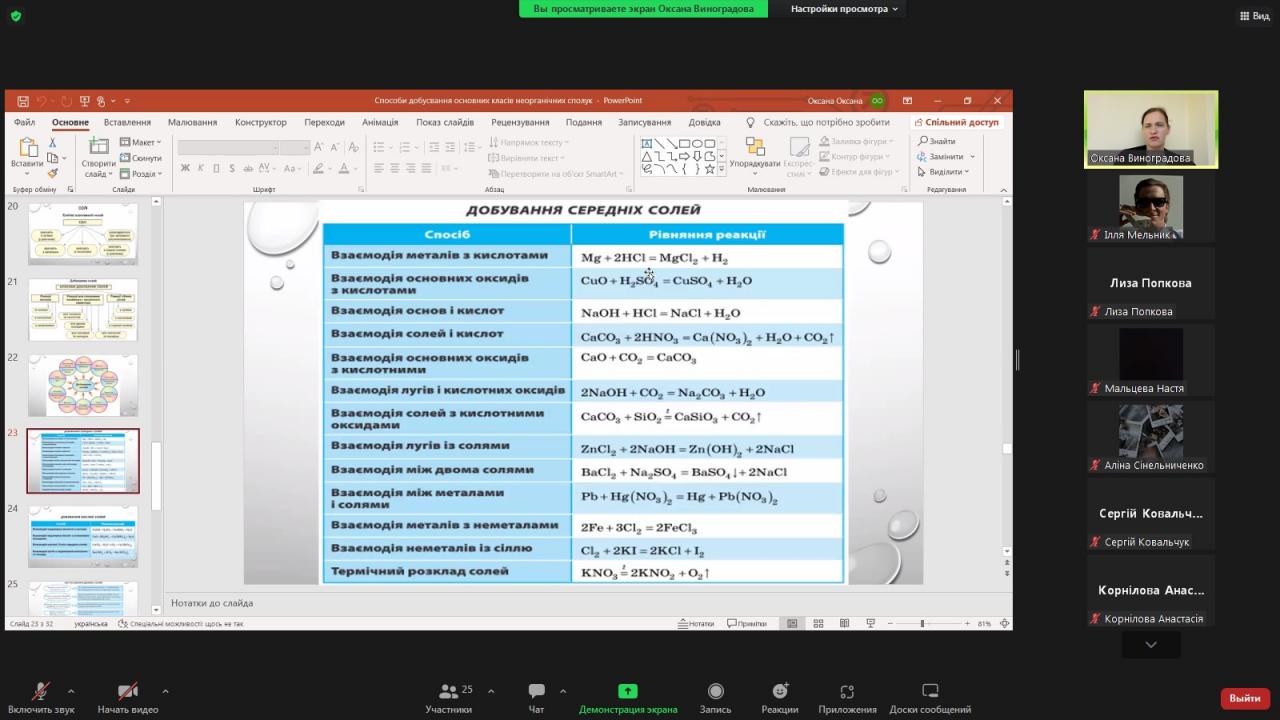Click the Record meeting icon
1280x720 pixels.
pyautogui.click(x=715, y=697)
